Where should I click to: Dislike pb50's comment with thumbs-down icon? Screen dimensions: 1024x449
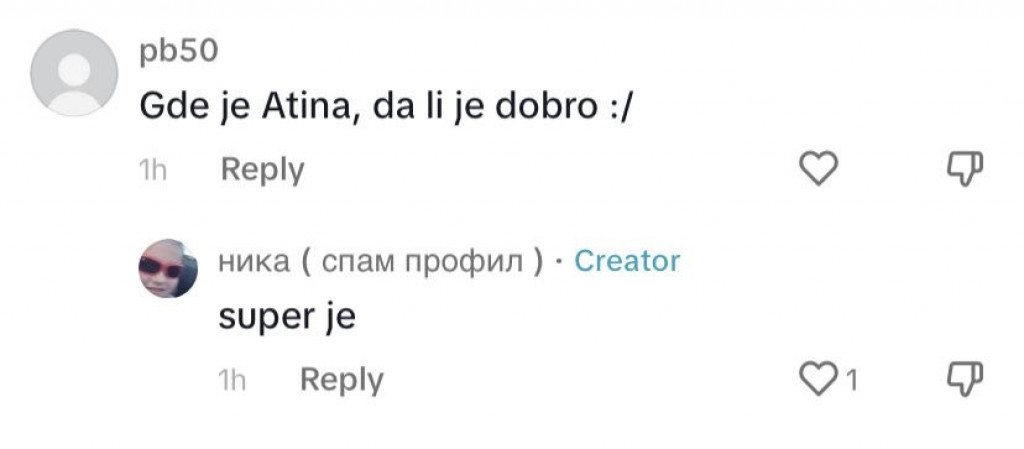tap(965, 169)
